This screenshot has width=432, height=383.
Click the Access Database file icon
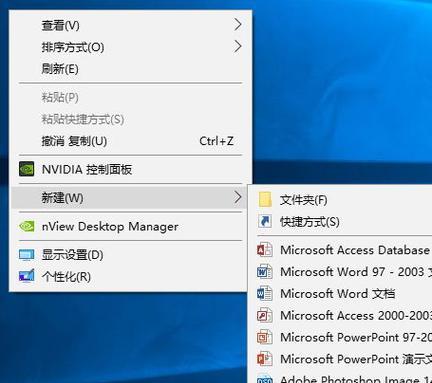click(x=265, y=250)
